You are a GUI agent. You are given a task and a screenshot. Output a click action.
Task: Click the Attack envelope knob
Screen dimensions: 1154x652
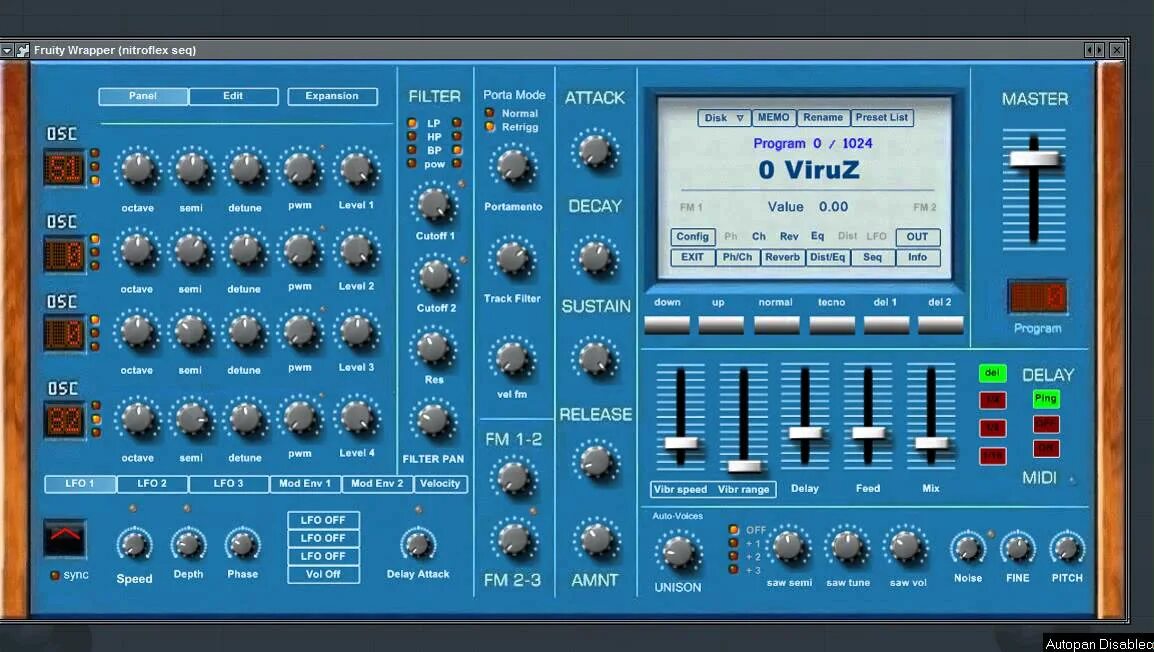pyautogui.click(x=595, y=151)
